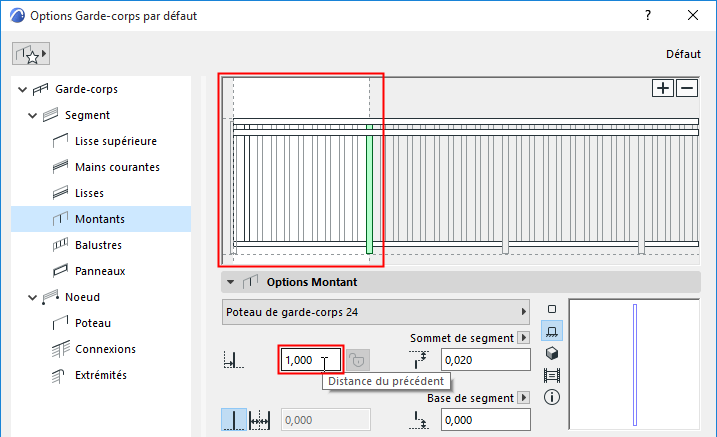Click the green highlighted post in preview
This screenshot has width=717, height=437.
coord(369,189)
